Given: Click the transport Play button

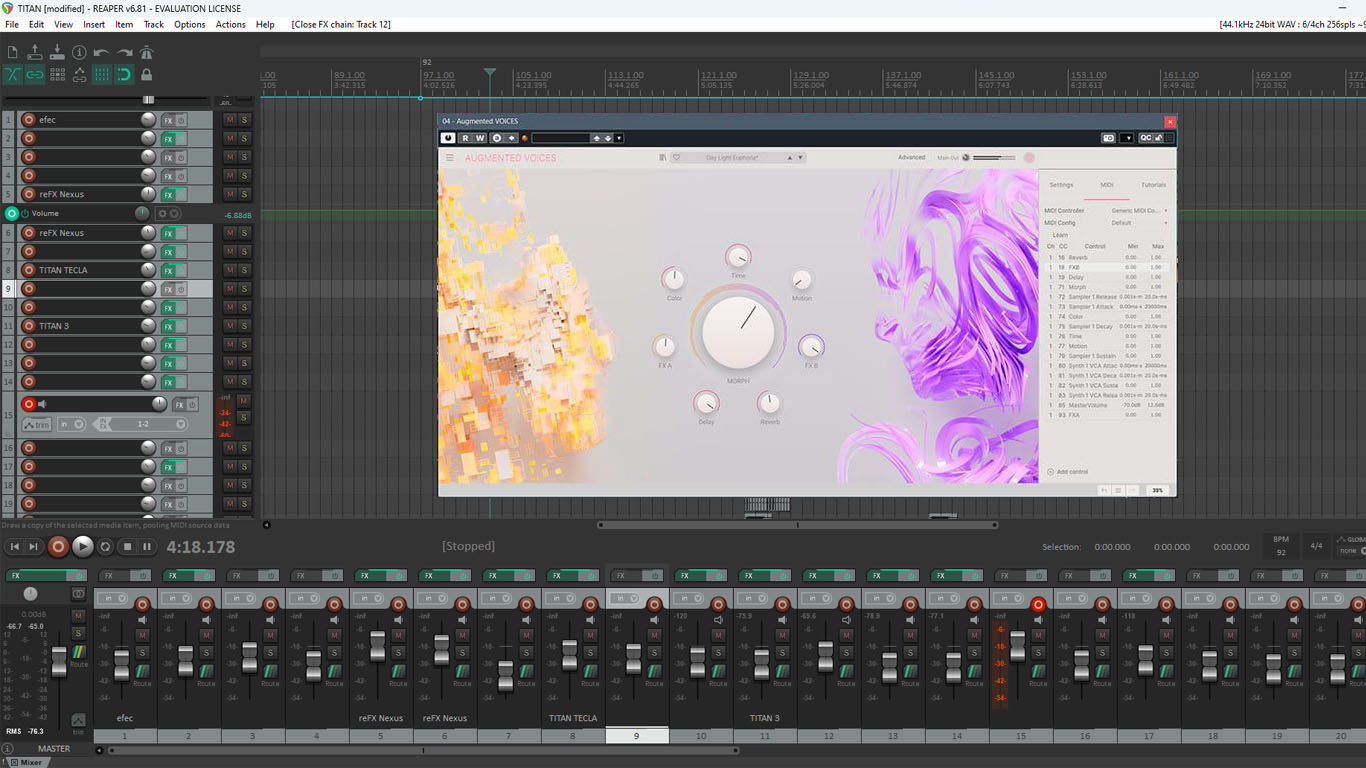Looking at the screenshot, I should click(x=83, y=546).
